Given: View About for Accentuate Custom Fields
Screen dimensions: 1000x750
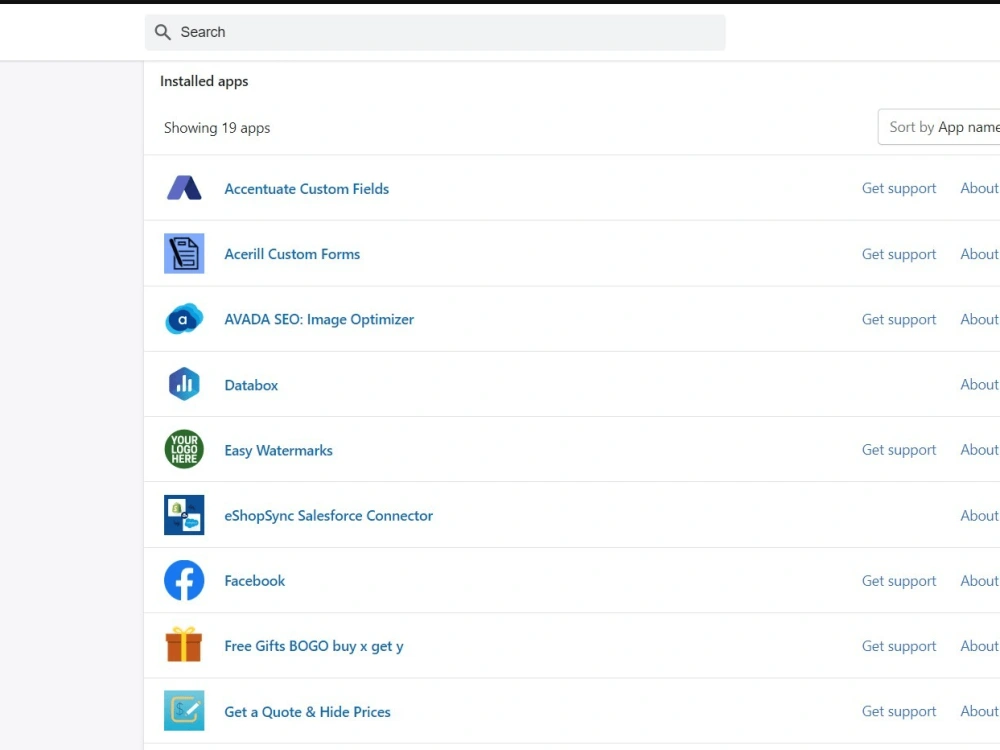Looking at the screenshot, I should click(x=979, y=188).
